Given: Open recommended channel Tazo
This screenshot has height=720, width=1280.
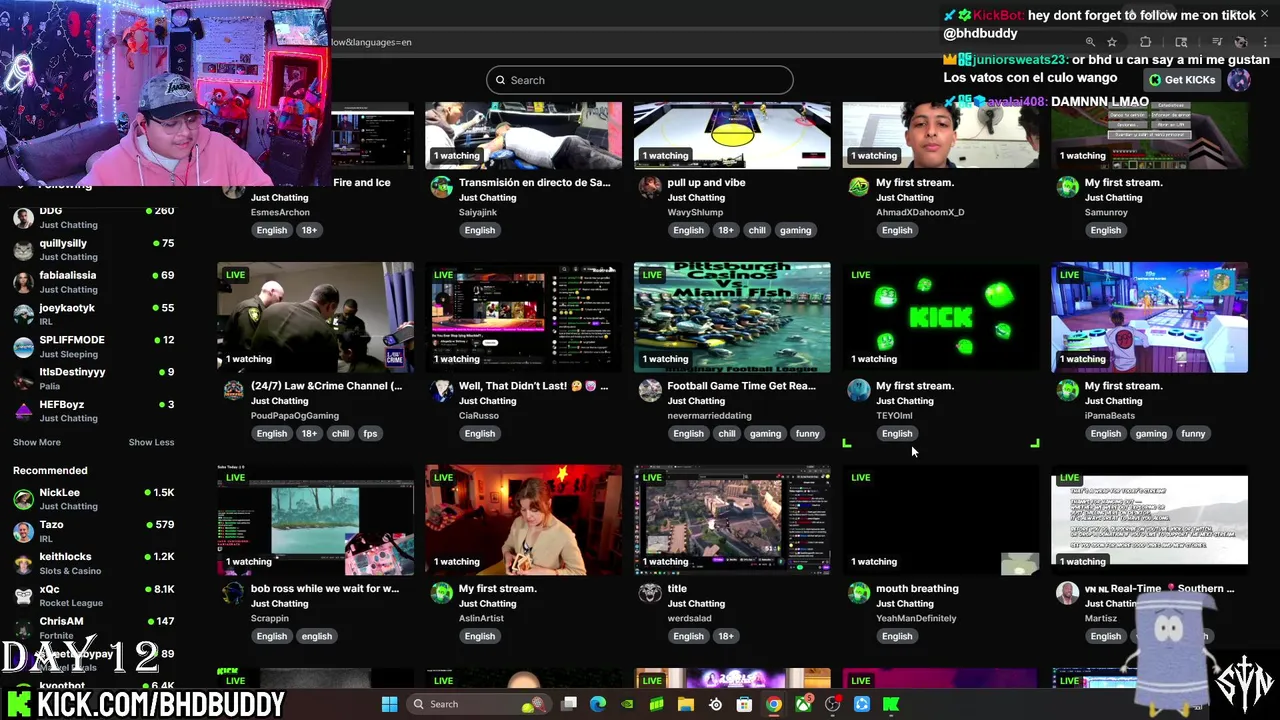Looking at the screenshot, I should [93, 530].
